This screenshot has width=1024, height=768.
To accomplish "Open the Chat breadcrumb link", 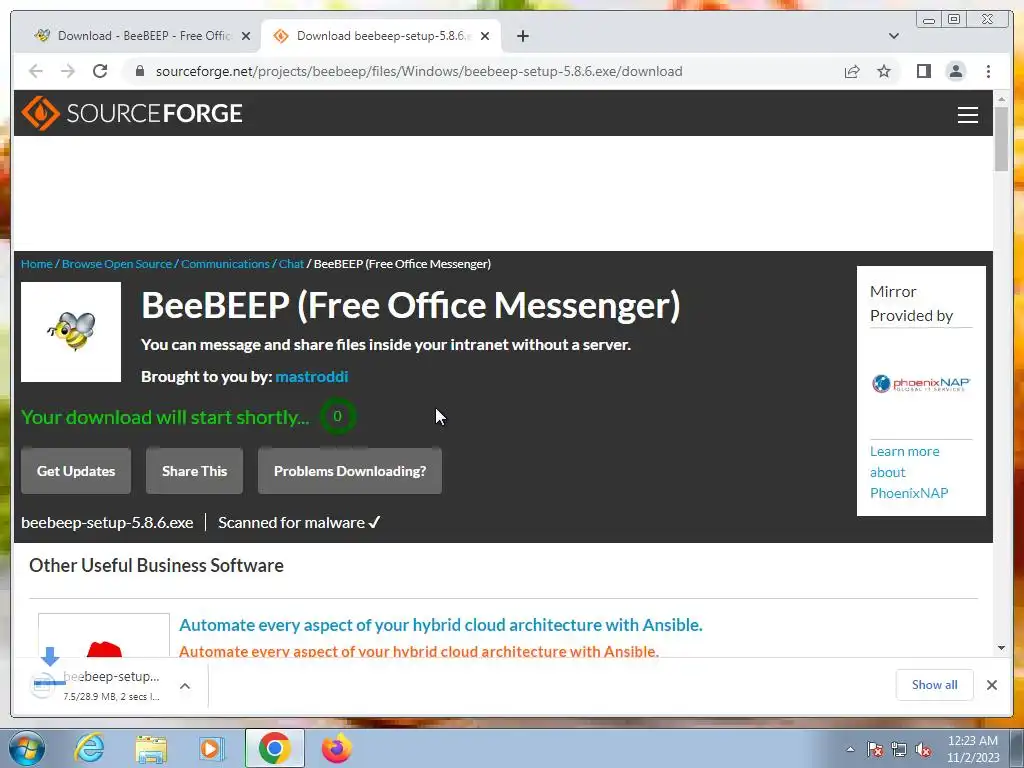I will (291, 264).
